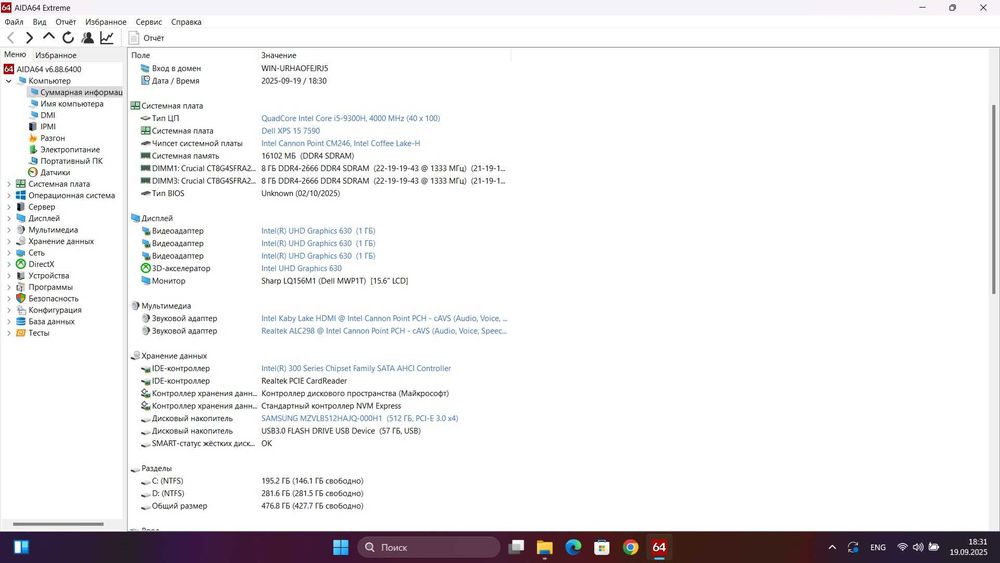Open Microsoft Store from the taskbar
Viewport: 1000px width, 563px height.
(601, 547)
